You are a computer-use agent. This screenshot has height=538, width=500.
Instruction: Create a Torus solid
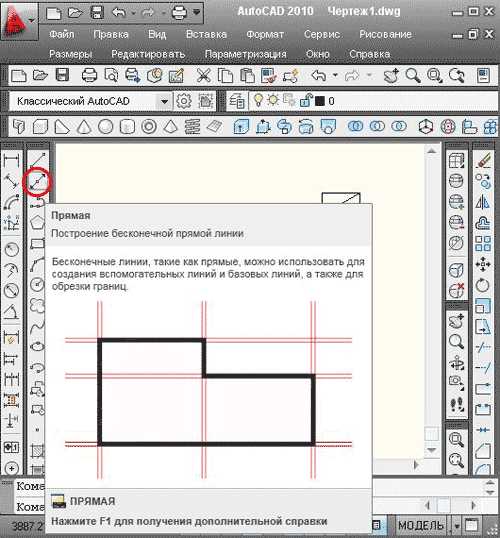149,127
